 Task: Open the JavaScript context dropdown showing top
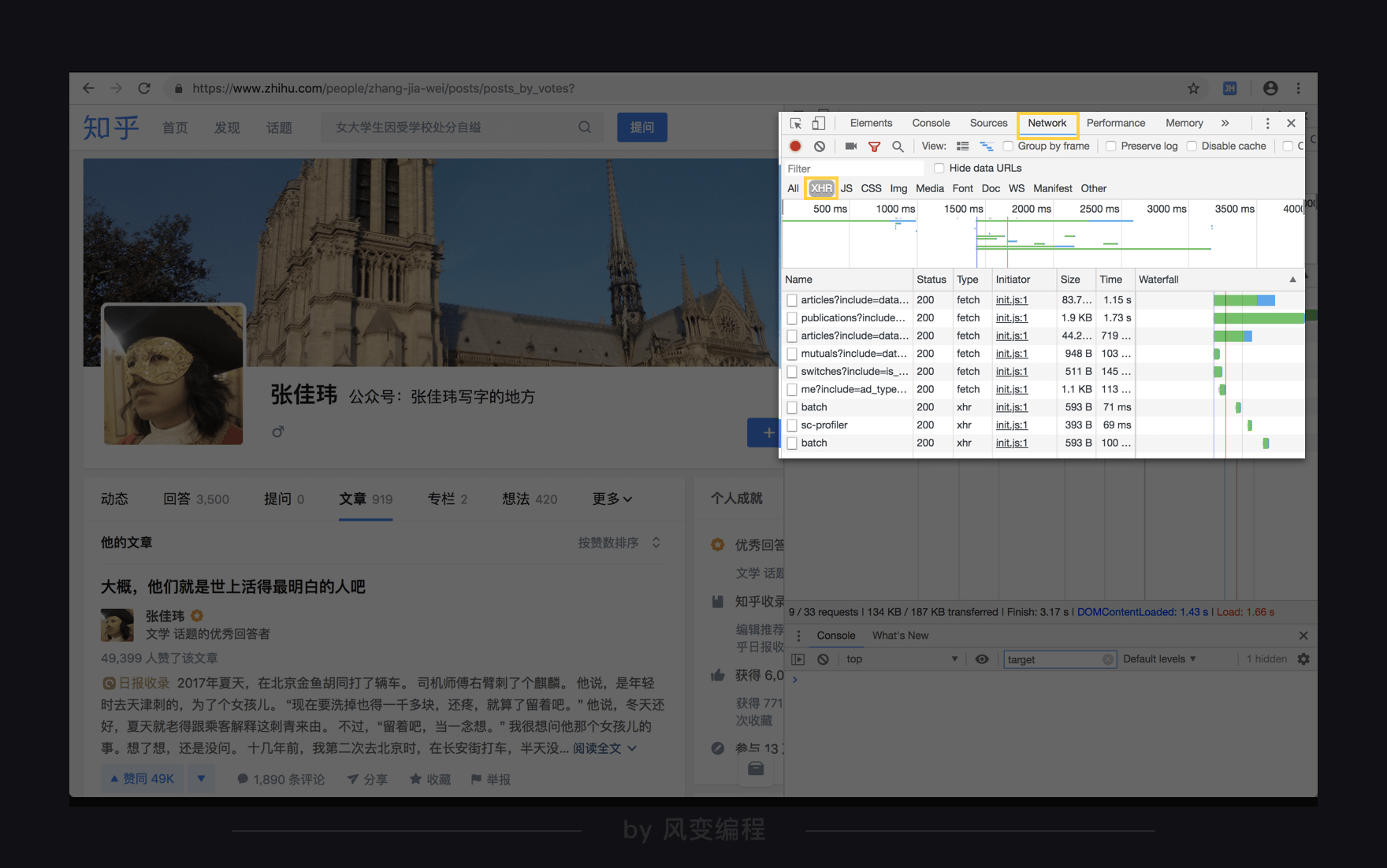pyautogui.click(x=902, y=658)
